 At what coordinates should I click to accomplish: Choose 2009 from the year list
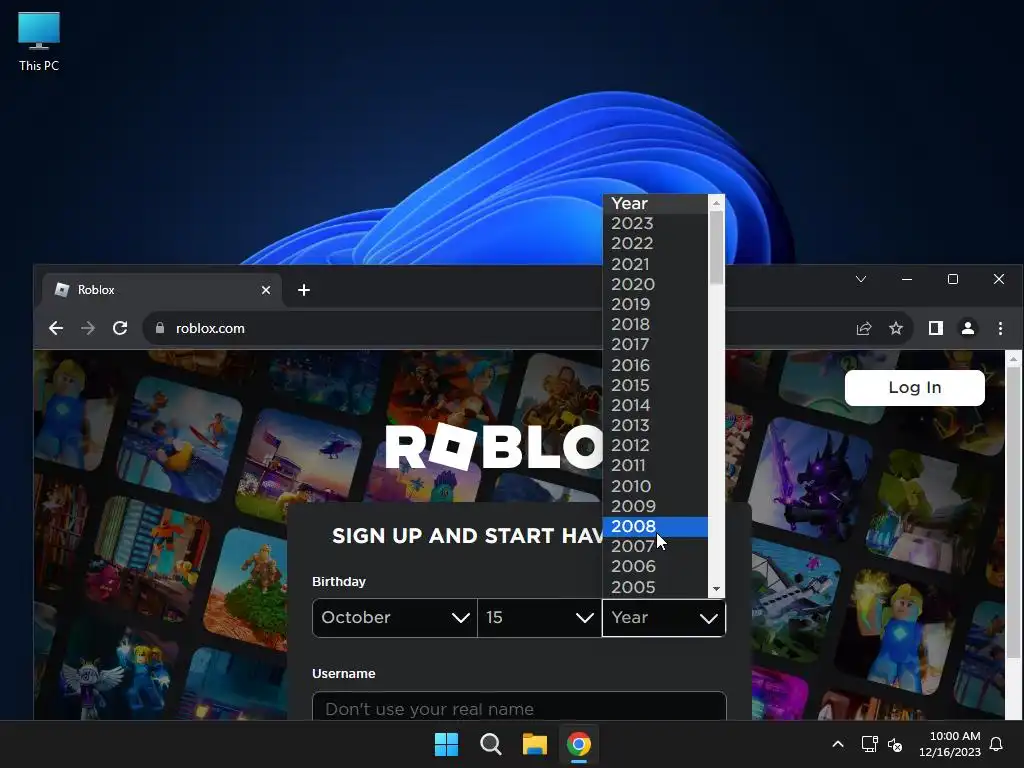point(655,506)
